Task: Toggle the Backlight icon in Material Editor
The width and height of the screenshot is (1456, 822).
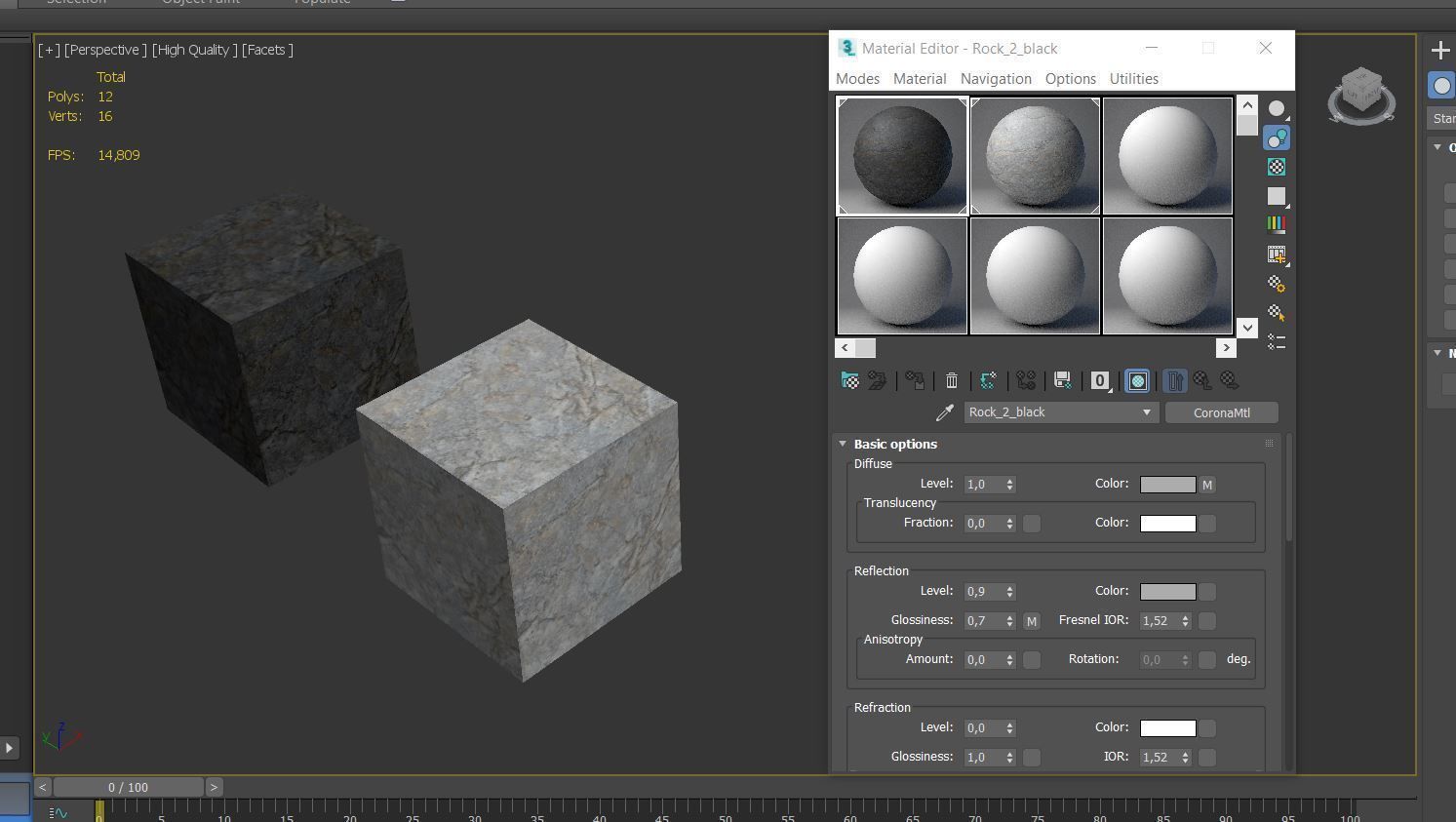Action: pyautogui.click(x=1277, y=137)
